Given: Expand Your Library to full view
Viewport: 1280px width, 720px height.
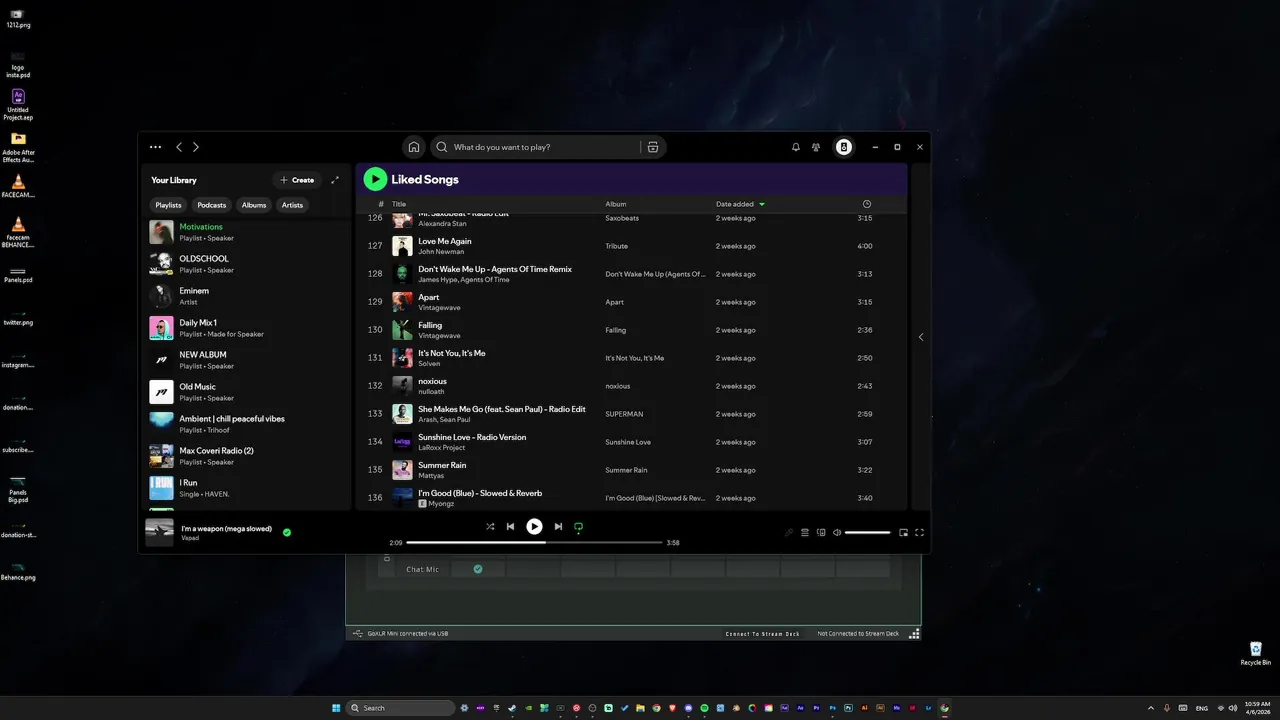Looking at the screenshot, I should click(335, 180).
